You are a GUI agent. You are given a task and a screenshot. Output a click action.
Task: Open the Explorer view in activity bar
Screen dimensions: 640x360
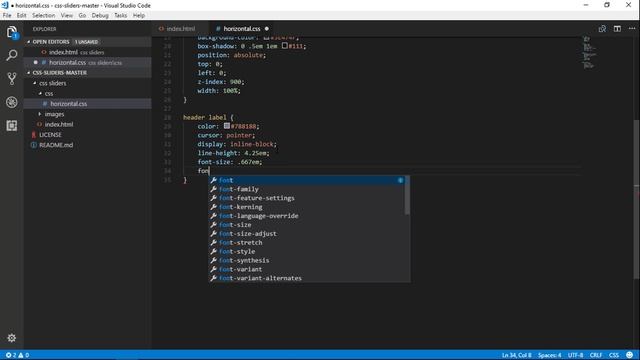[11, 32]
